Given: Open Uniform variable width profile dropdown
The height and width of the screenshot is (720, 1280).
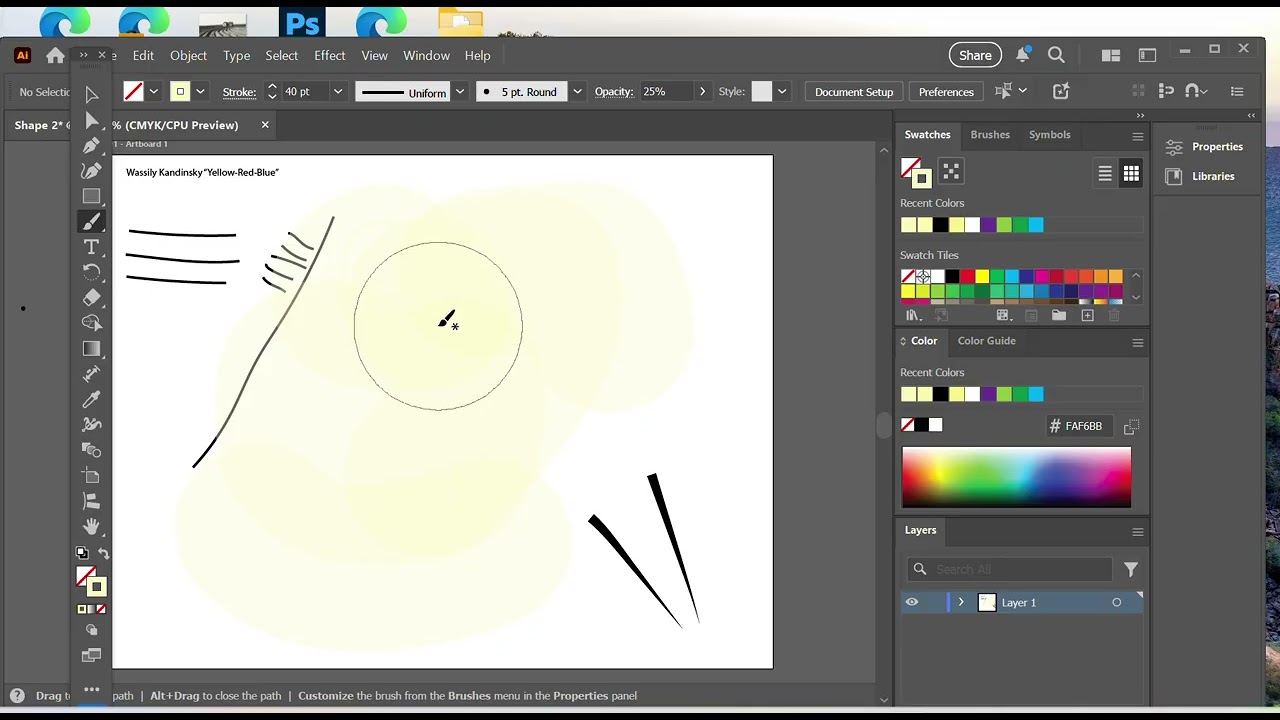Looking at the screenshot, I should [460, 92].
